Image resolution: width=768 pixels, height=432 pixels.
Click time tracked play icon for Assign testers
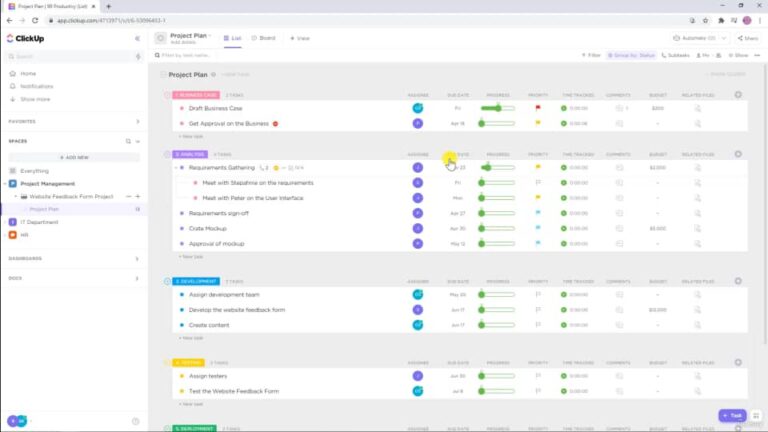564,375
